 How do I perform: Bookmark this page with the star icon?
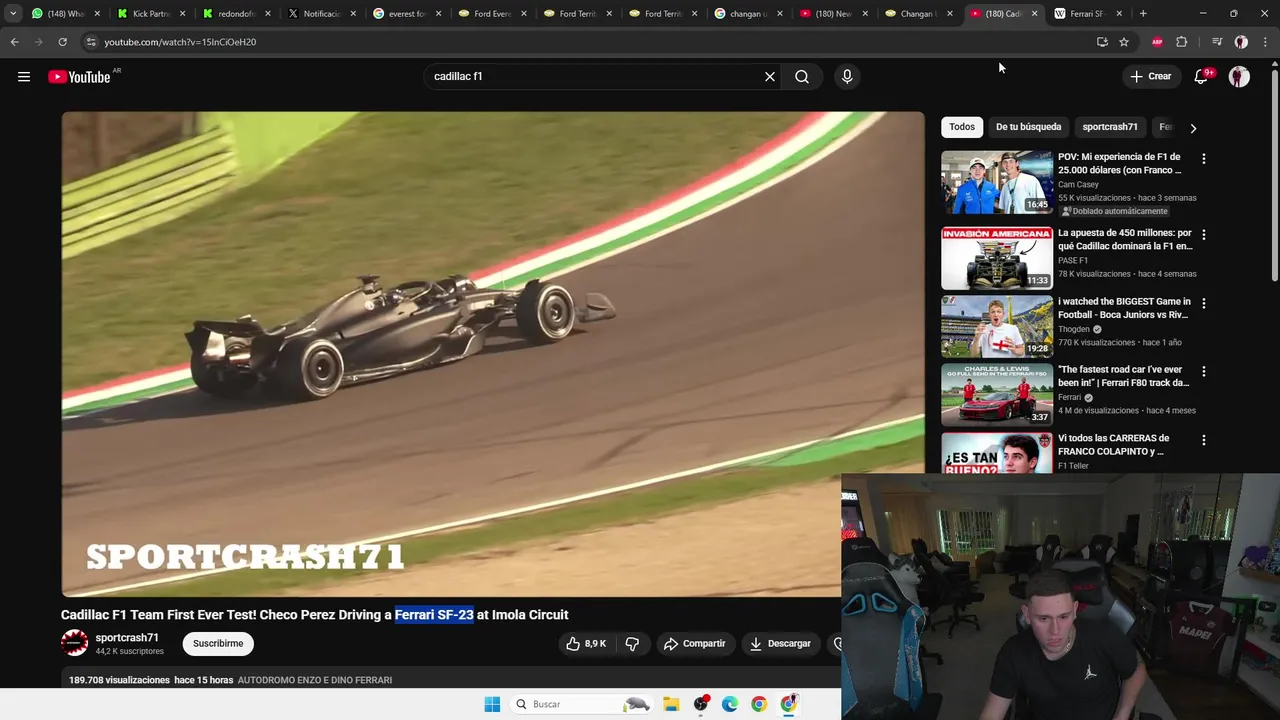(1124, 42)
